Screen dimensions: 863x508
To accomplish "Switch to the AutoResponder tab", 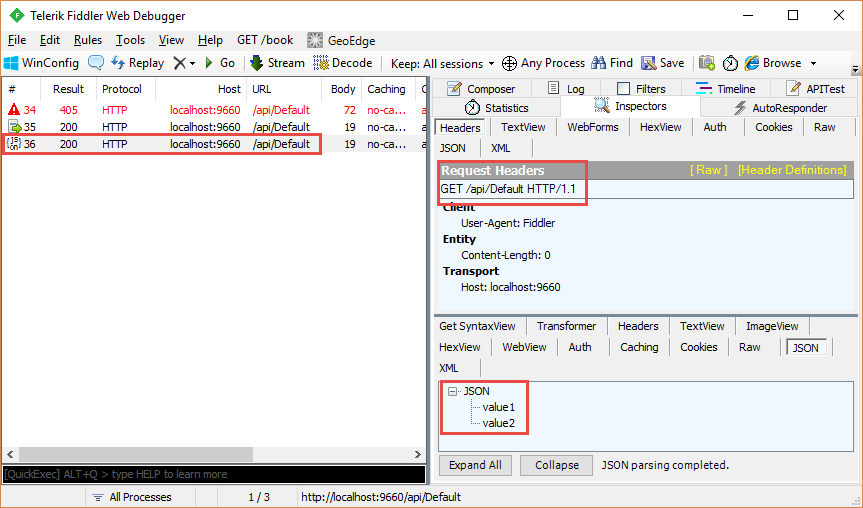I will tap(779, 108).
